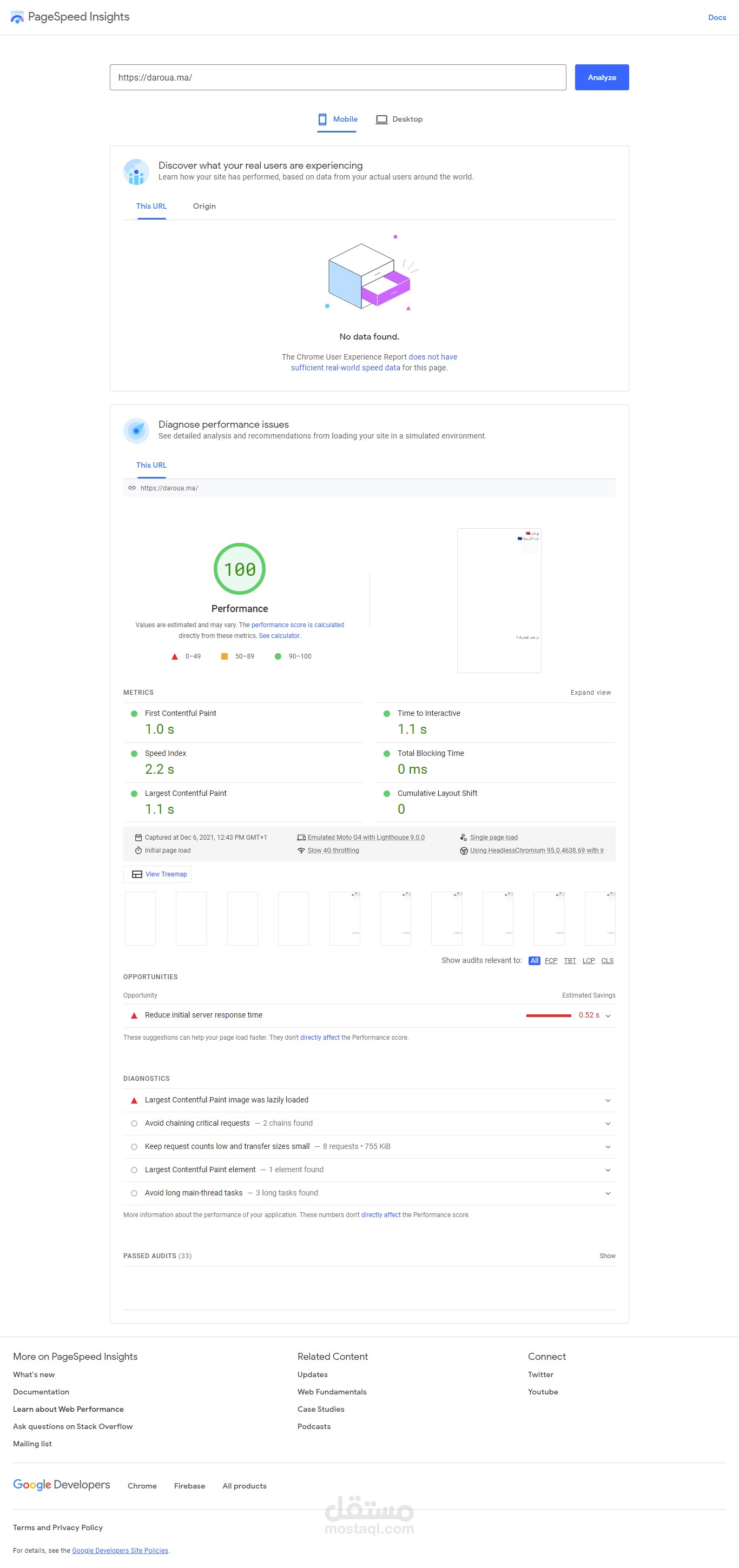Click the red estimated savings bar
This screenshot has width=739, height=1568.
[549, 1015]
